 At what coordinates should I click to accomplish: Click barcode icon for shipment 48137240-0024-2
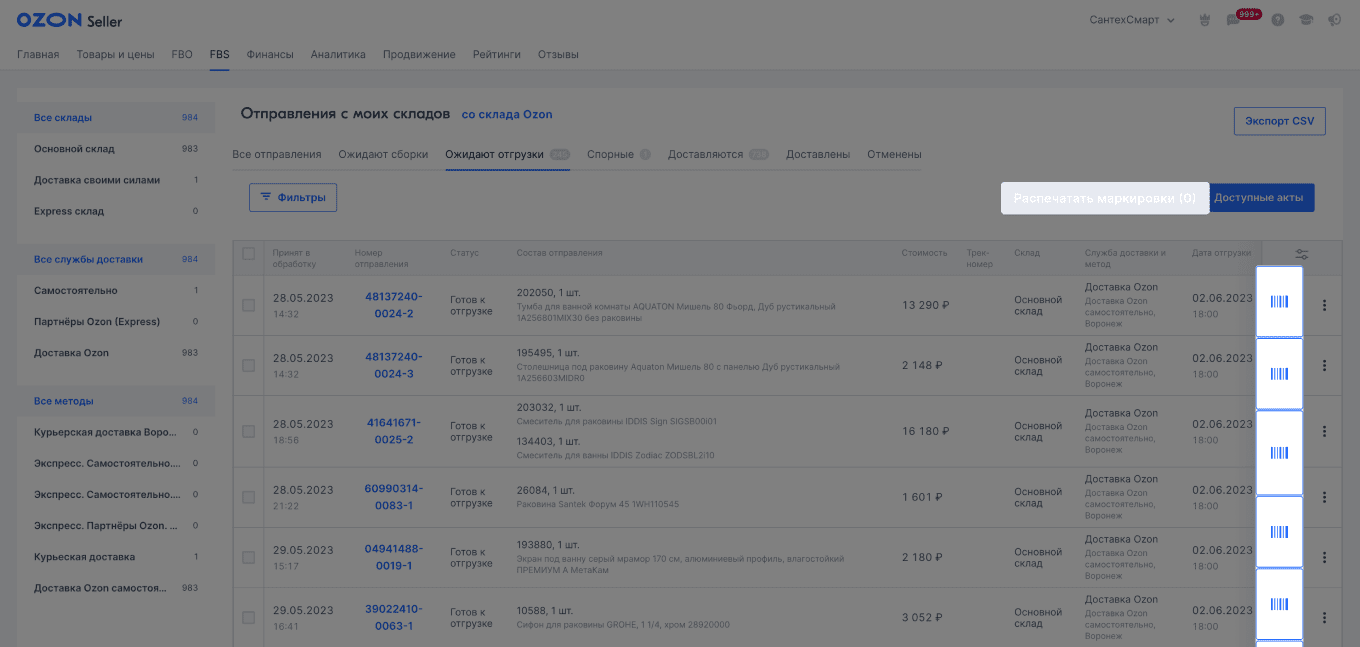[1279, 302]
